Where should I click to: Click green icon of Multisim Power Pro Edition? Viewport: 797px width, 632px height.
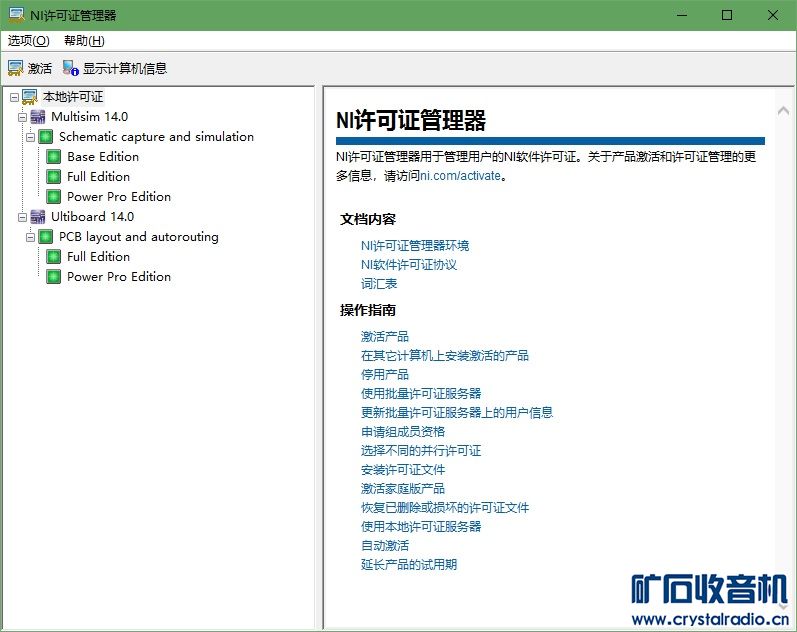pyautogui.click(x=53, y=197)
